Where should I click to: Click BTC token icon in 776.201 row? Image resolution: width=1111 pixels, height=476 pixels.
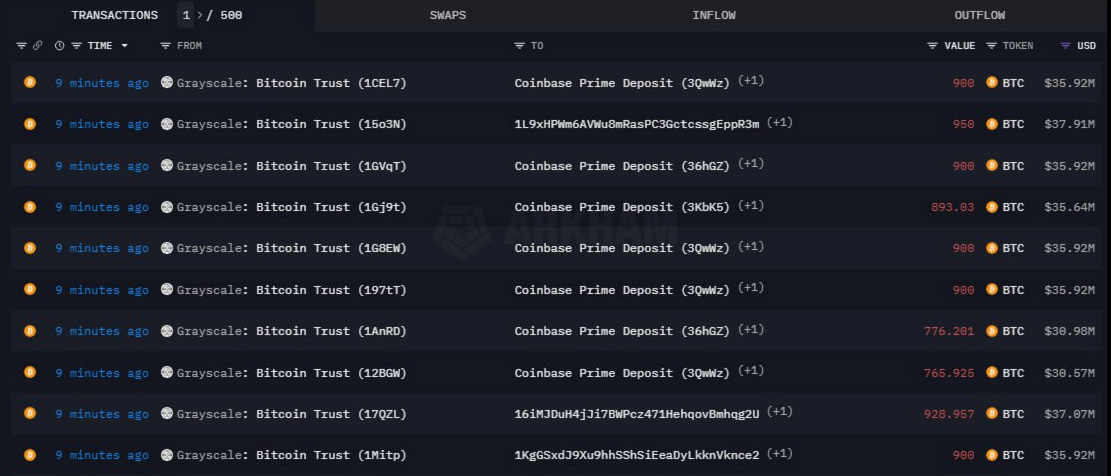(992, 331)
